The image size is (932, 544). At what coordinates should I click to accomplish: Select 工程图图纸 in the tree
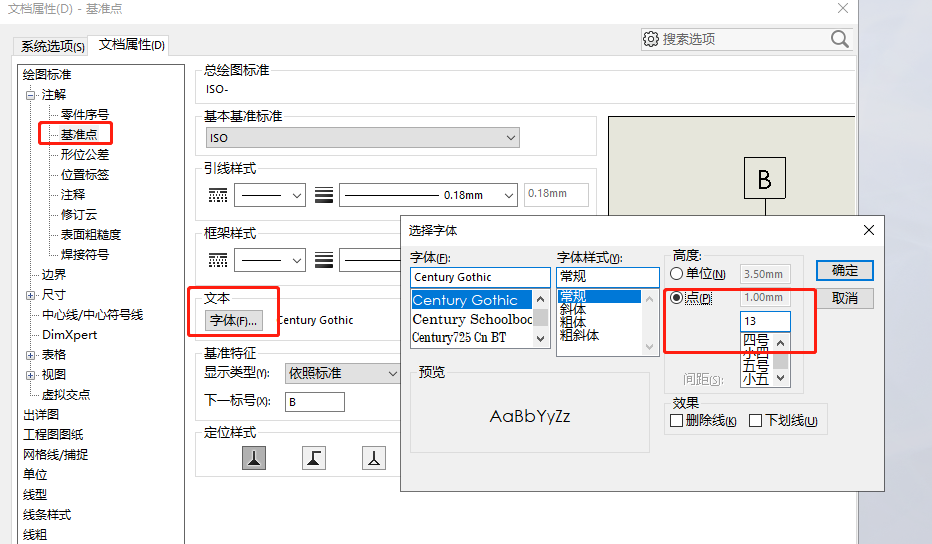tap(53, 435)
